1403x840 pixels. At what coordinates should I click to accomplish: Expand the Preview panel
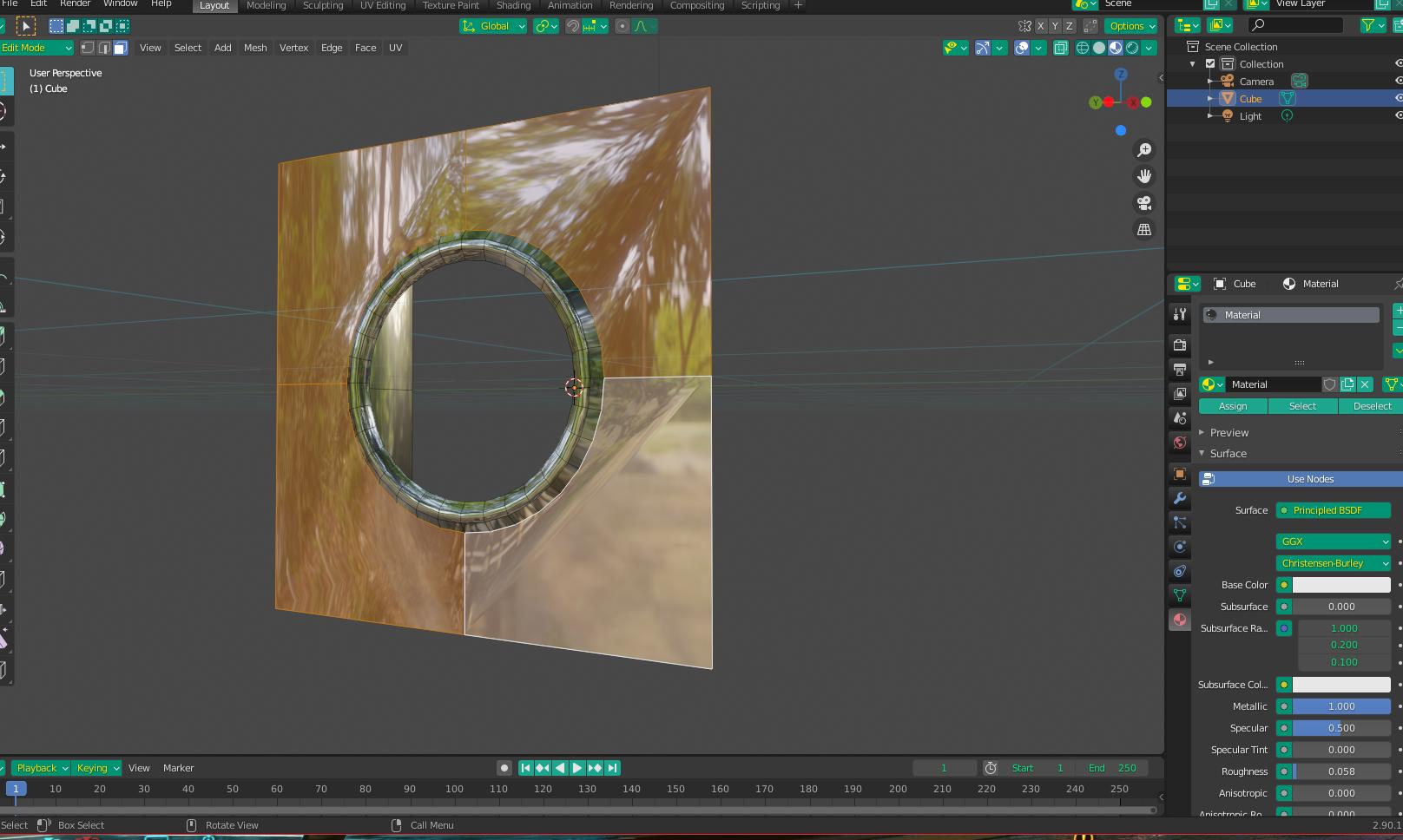[1228, 432]
